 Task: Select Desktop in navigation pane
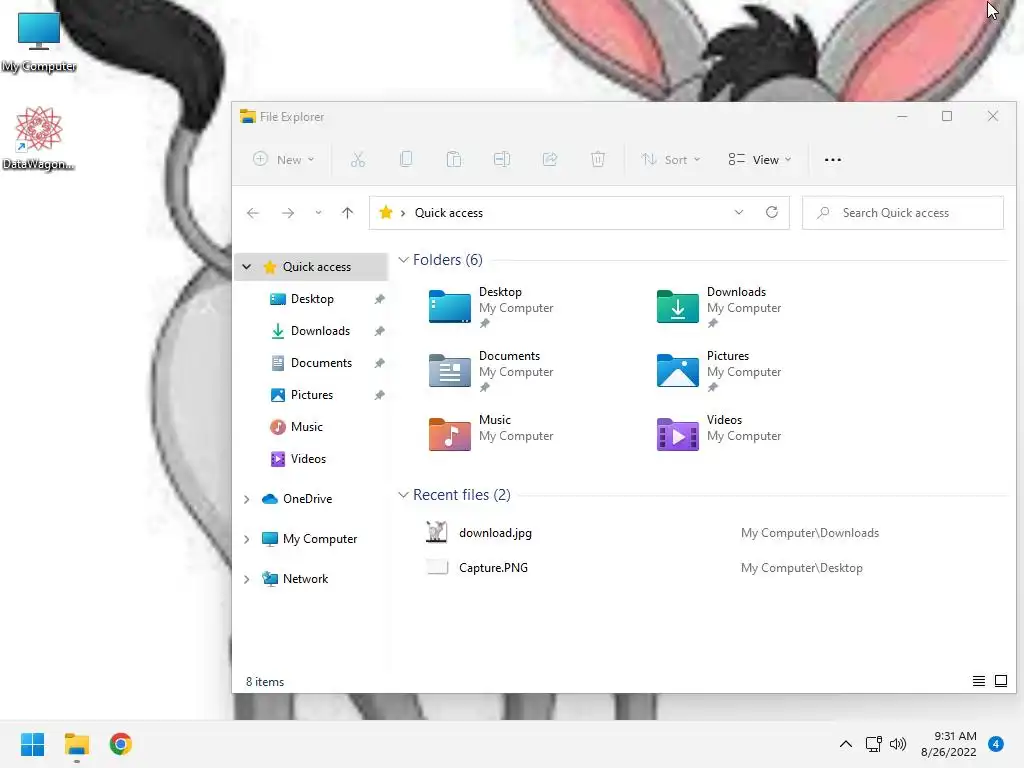tap(312, 299)
